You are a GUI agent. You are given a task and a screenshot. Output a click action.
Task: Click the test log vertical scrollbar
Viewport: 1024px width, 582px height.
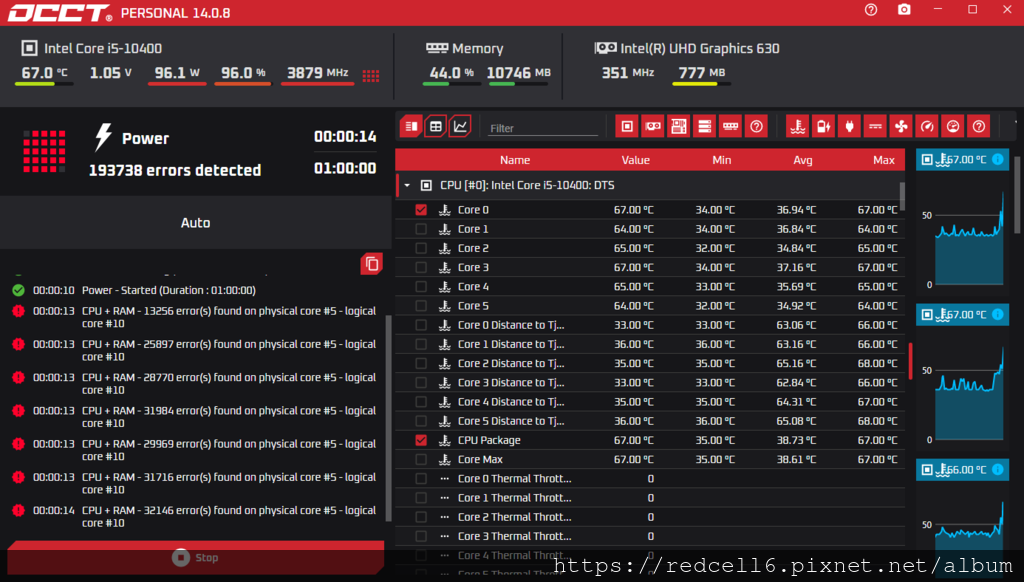tap(389, 418)
